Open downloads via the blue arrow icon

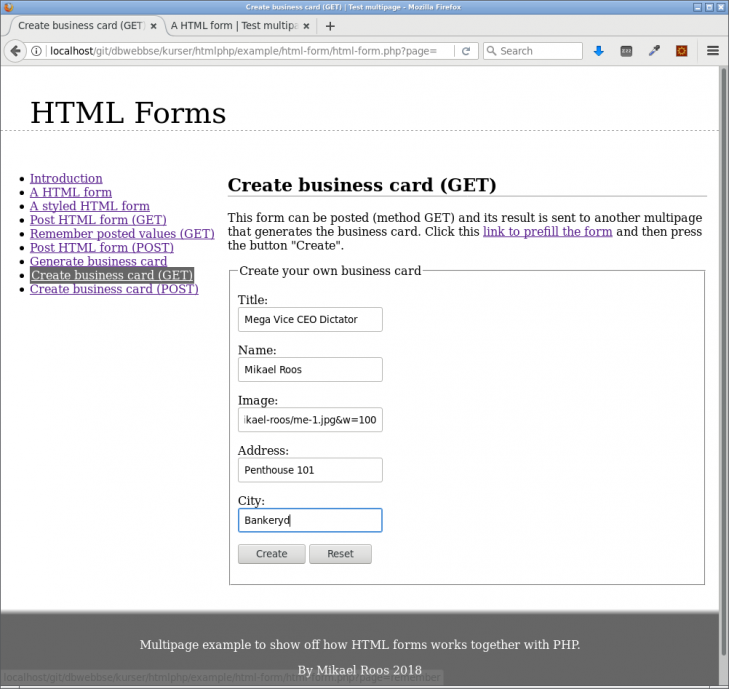click(x=599, y=51)
